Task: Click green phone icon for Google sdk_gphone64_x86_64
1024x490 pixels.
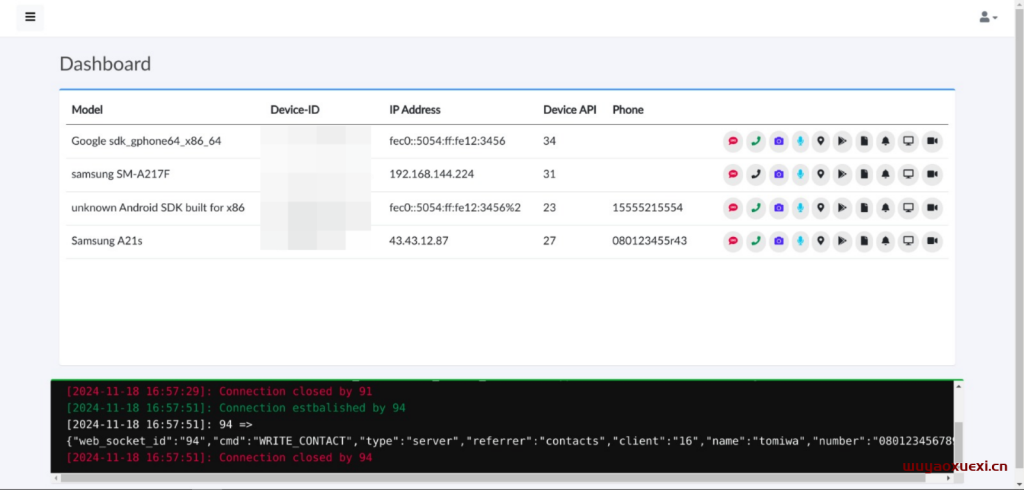Action: (x=756, y=141)
